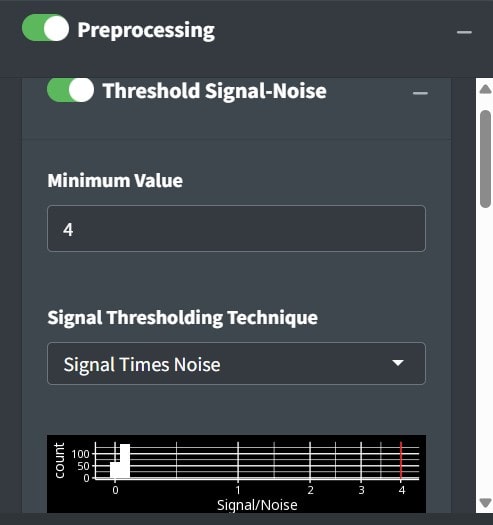Click the Threshold Signal-Noise header title

tap(214, 91)
